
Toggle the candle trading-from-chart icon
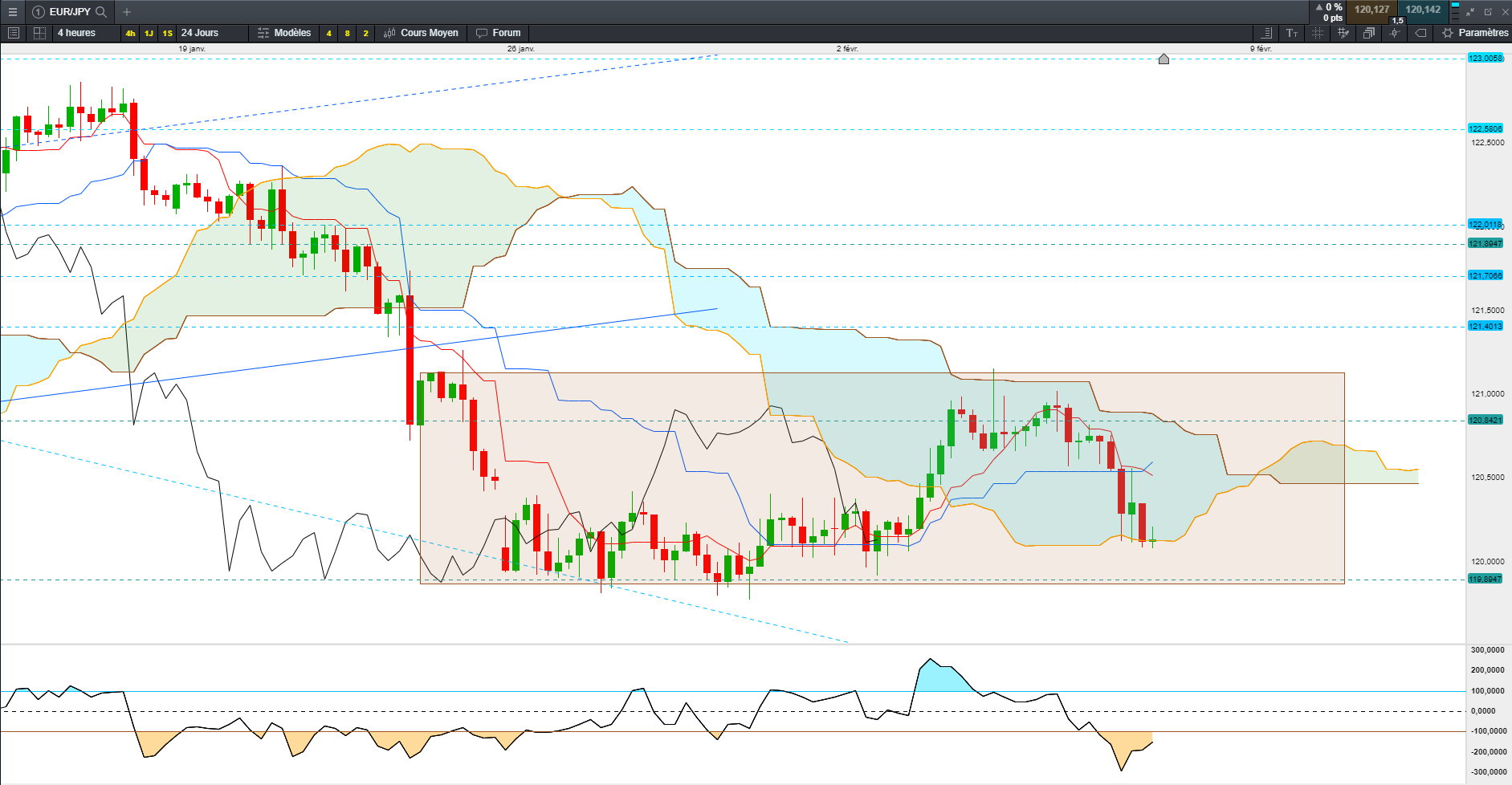[1395, 33]
